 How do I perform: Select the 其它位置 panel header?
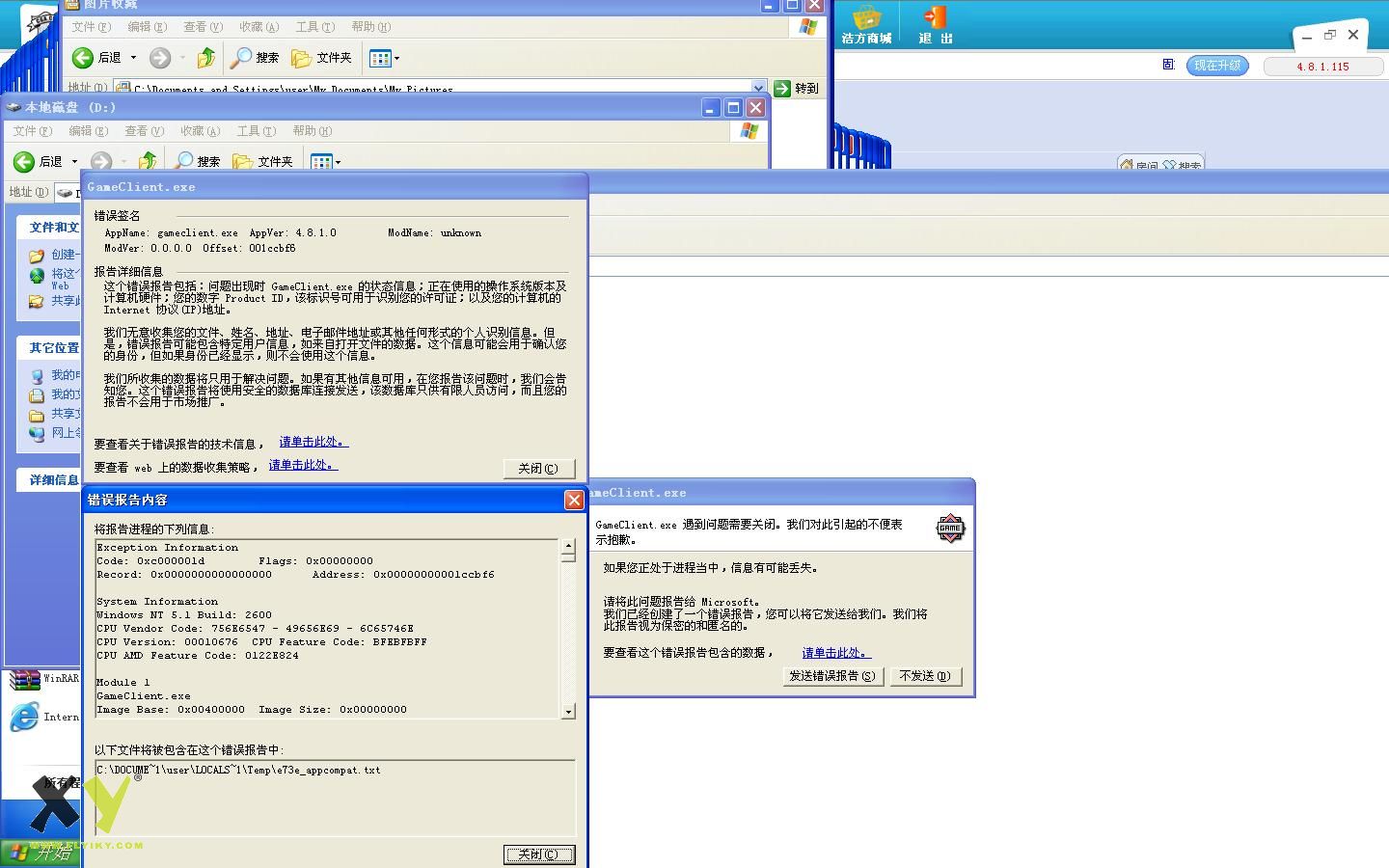(x=49, y=348)
